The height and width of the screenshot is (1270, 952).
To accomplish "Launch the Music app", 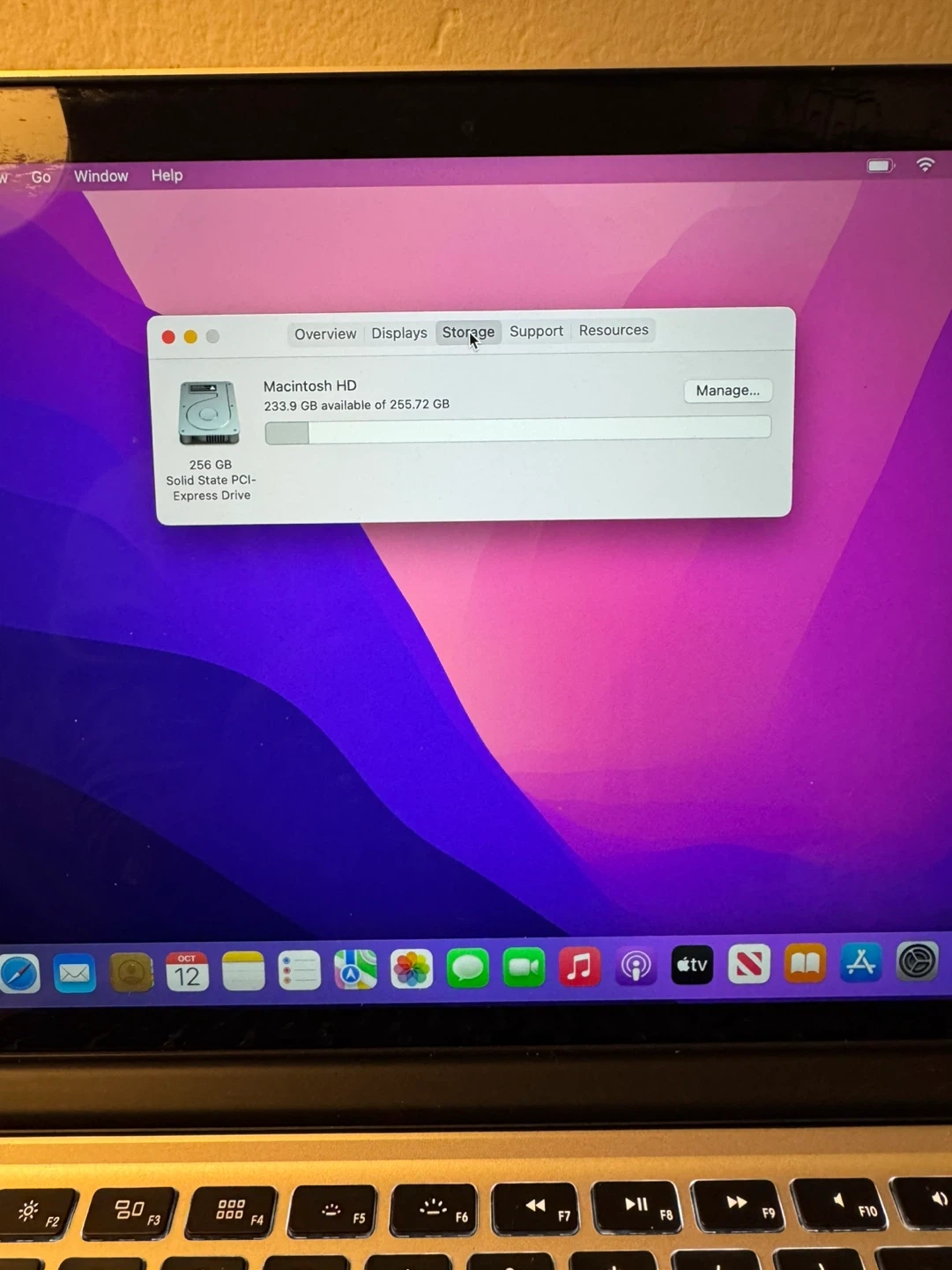I will (579, 967).
